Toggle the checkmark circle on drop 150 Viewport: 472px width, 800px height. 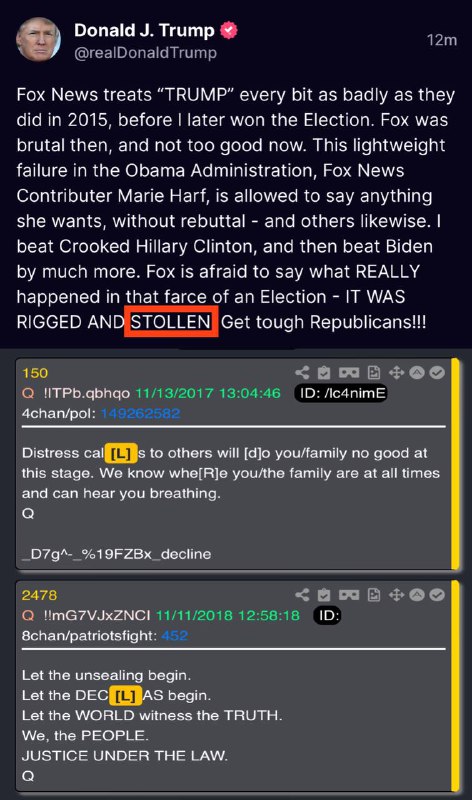[x=437, y=373]
